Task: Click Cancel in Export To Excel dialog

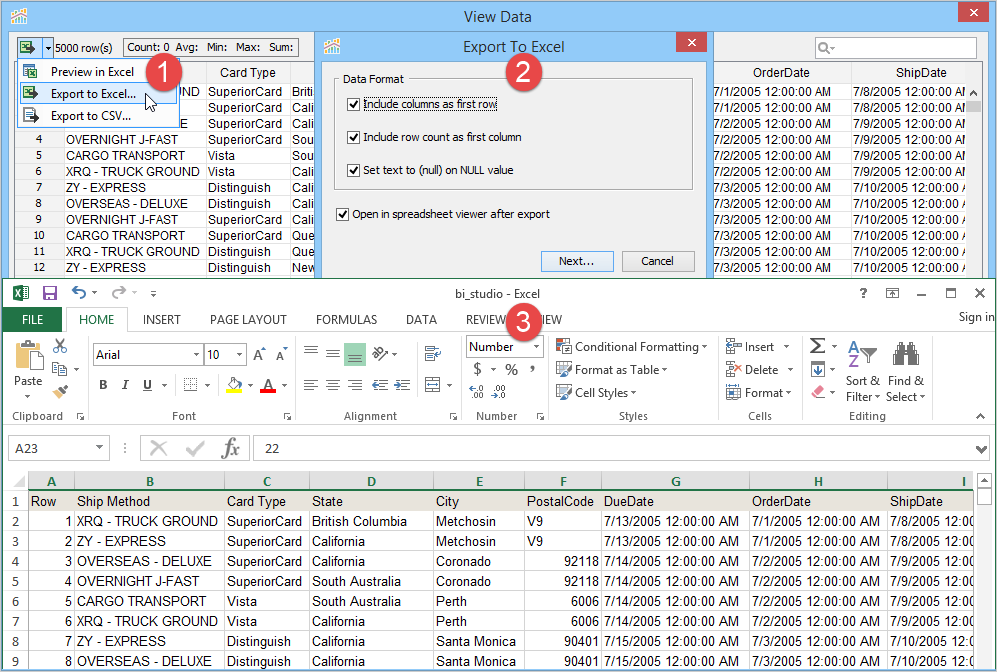Action: (x=657, y=261)
